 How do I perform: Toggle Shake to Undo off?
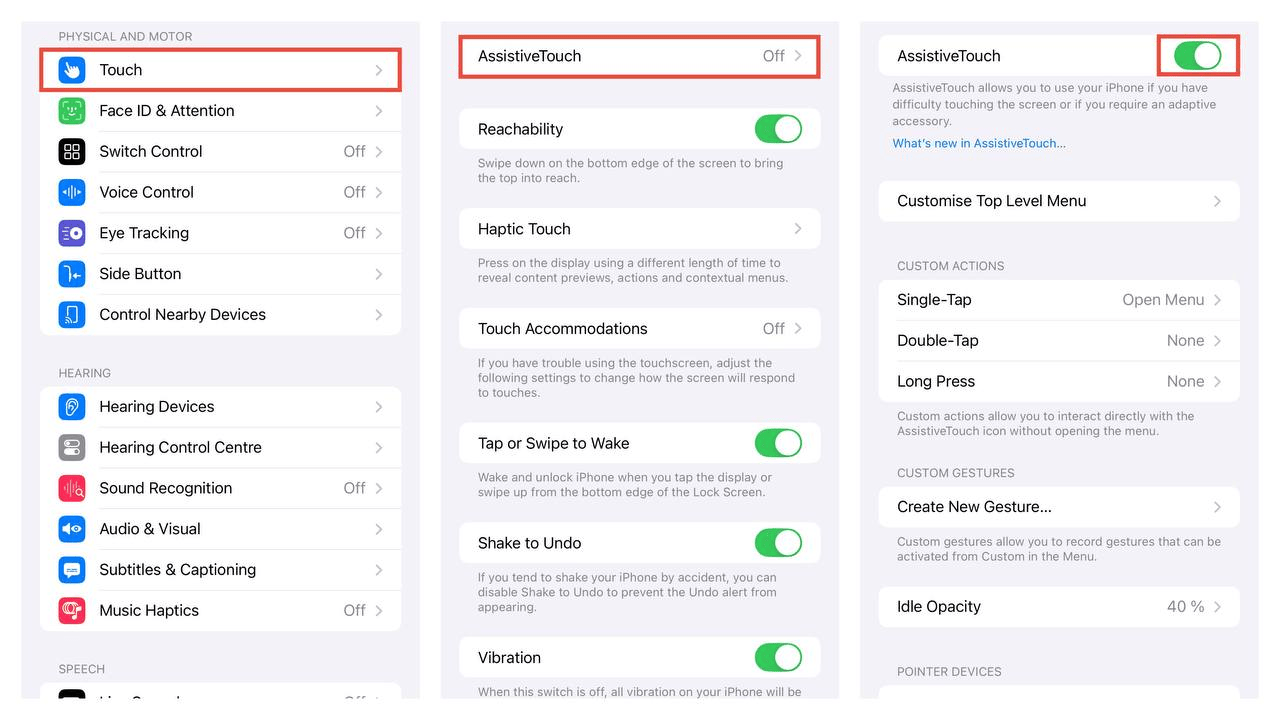pos(778,543)
